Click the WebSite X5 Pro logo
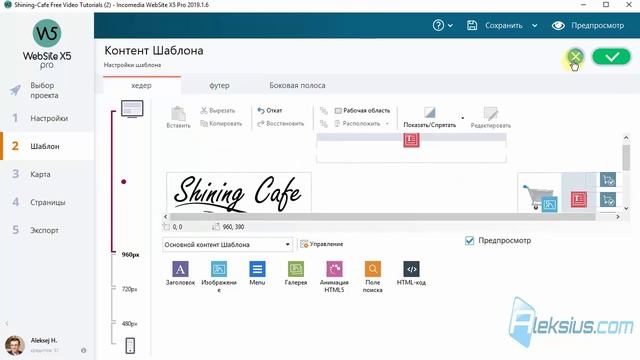640x360 pixels. [x=47, y=44]
